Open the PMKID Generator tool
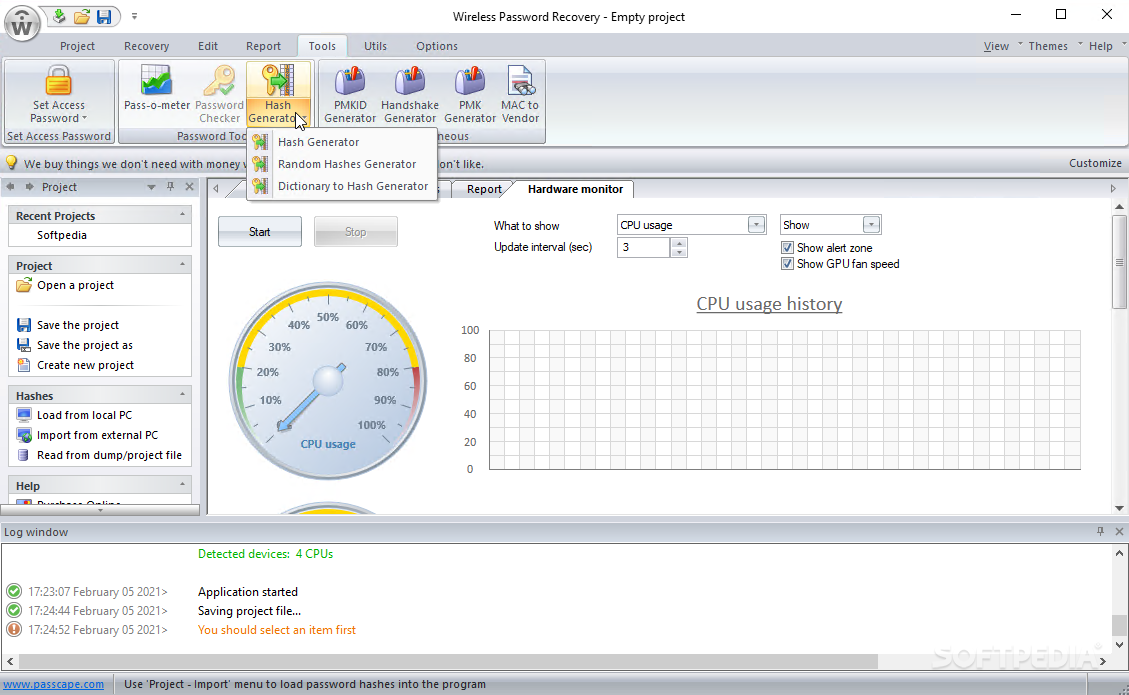The height and width of the screenshot is (695, 1129). [350, 94]
